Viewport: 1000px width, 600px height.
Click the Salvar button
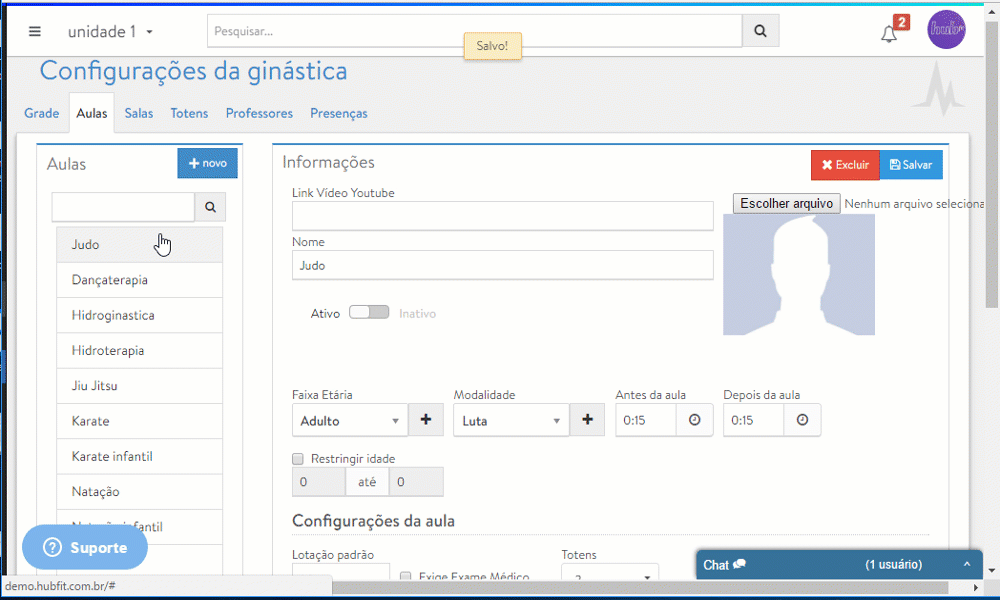click(910, 164)
